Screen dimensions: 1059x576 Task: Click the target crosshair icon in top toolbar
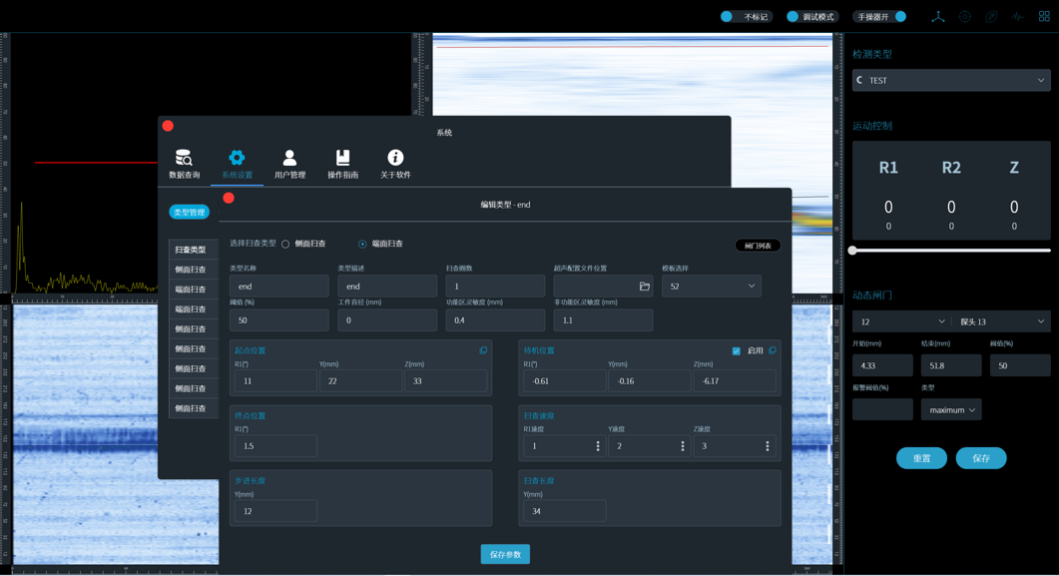964,17
